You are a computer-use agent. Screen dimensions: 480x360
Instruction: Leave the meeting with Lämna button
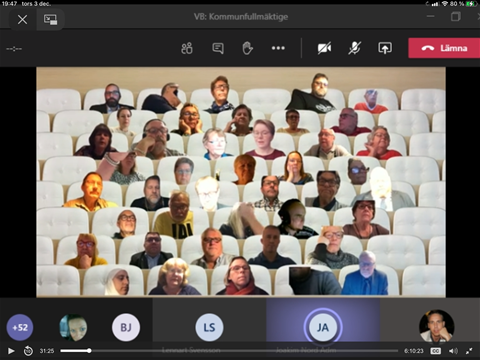444,48
